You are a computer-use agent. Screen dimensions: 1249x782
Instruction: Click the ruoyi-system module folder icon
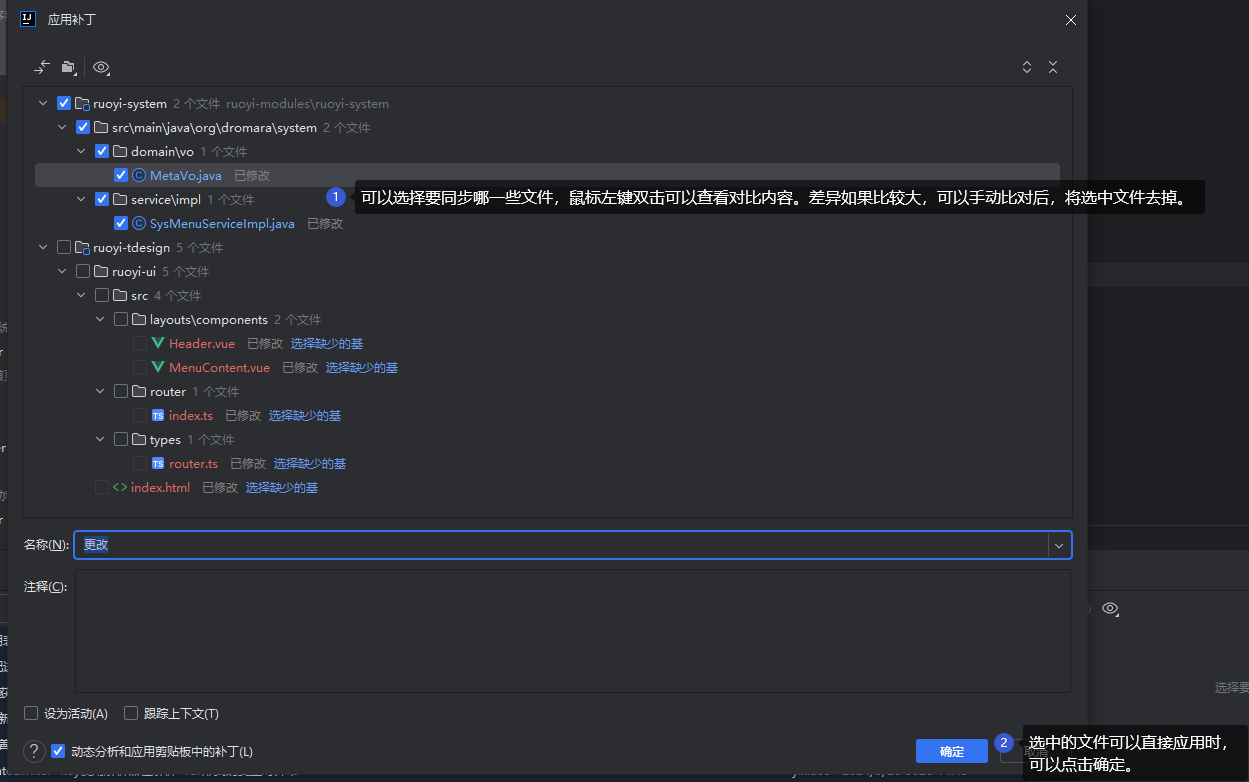click(83, 103)
